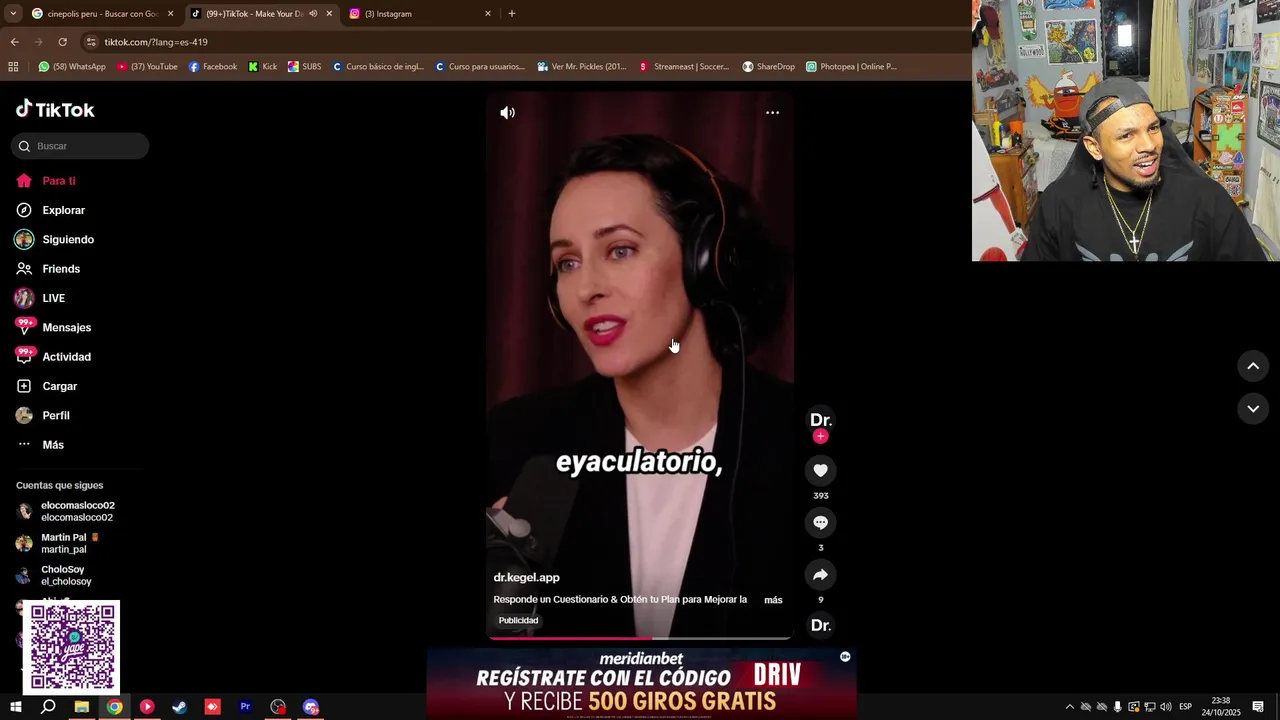1280x720 pixels.
Task: Focus the Buscar search field
Action: [x=80, y=146]
